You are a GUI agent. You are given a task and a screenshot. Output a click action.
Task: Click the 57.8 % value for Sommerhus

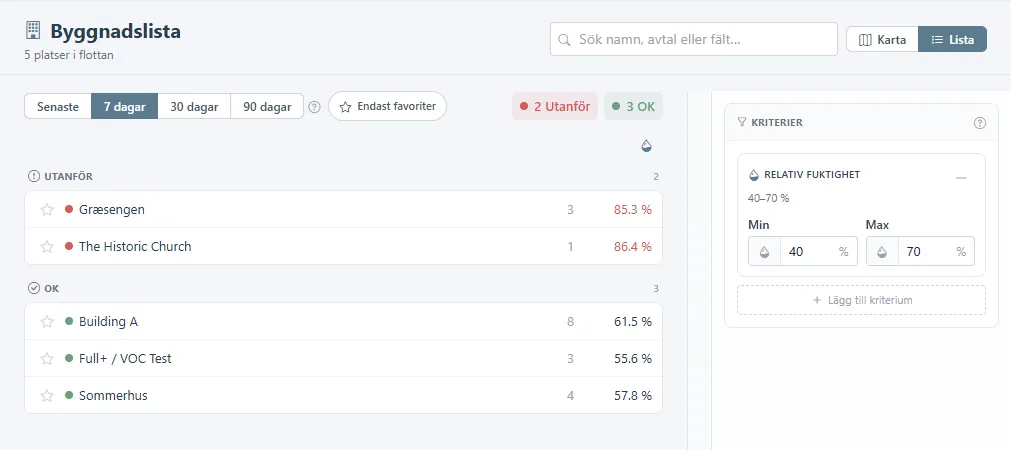tap(633, 395)
